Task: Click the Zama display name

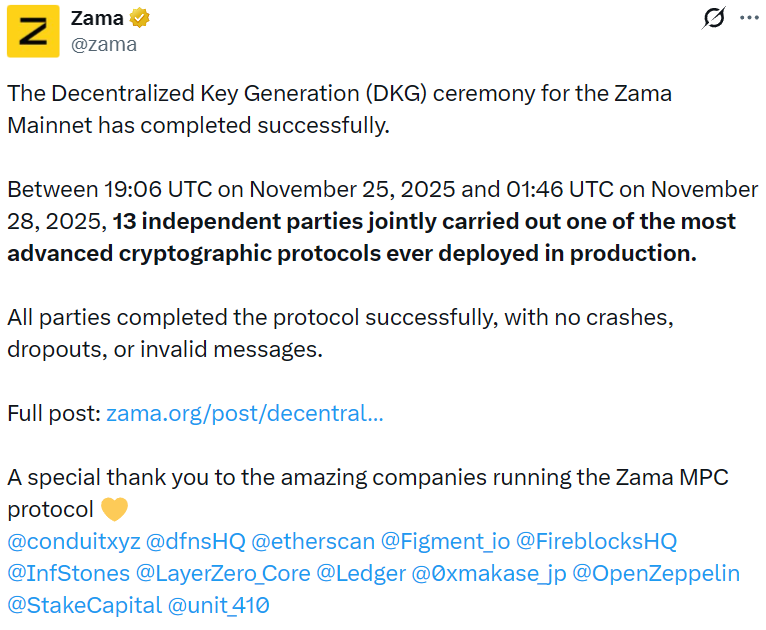Action: [x=98, y=18]
